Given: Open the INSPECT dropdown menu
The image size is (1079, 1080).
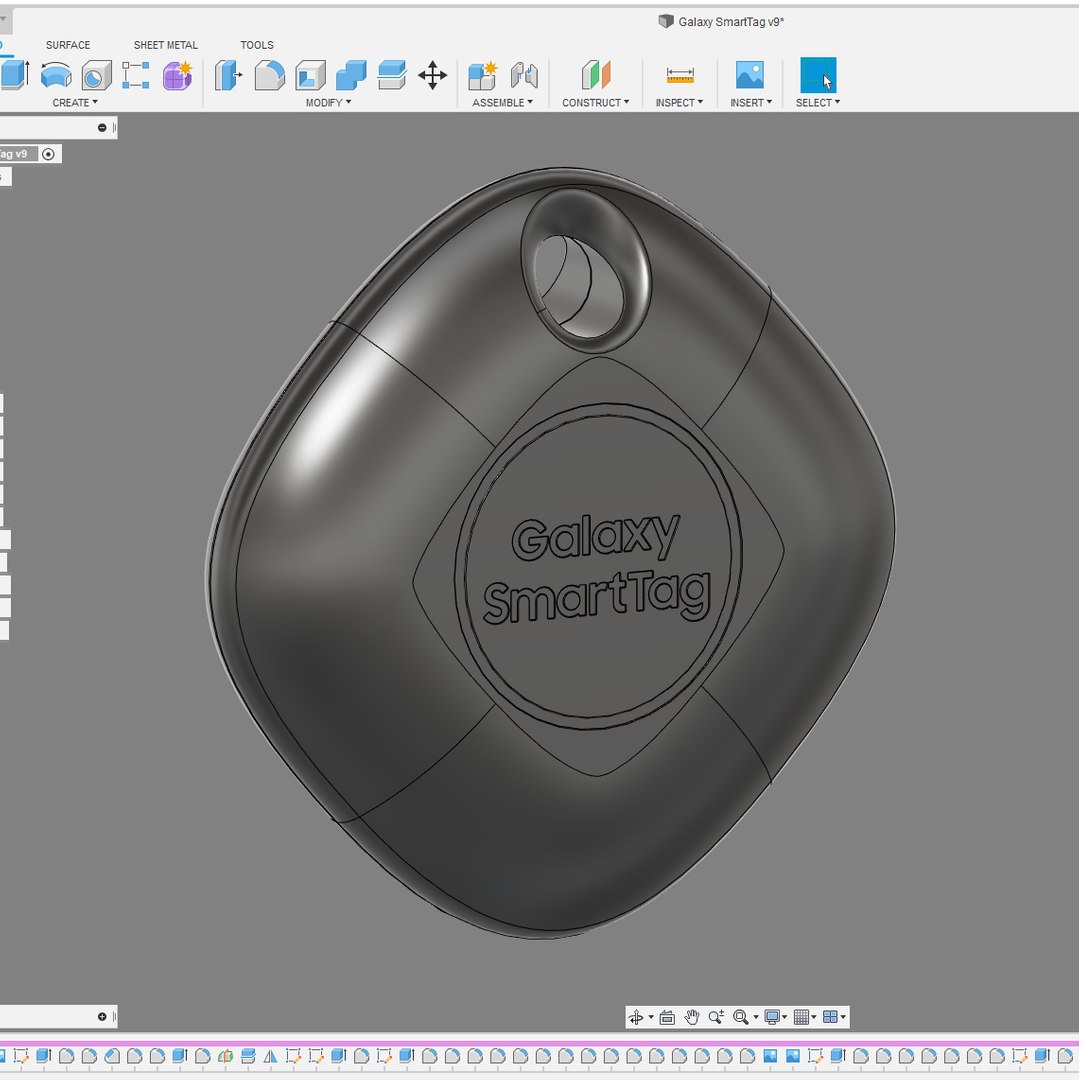Looking at the screenshot, I should (680, 103).
